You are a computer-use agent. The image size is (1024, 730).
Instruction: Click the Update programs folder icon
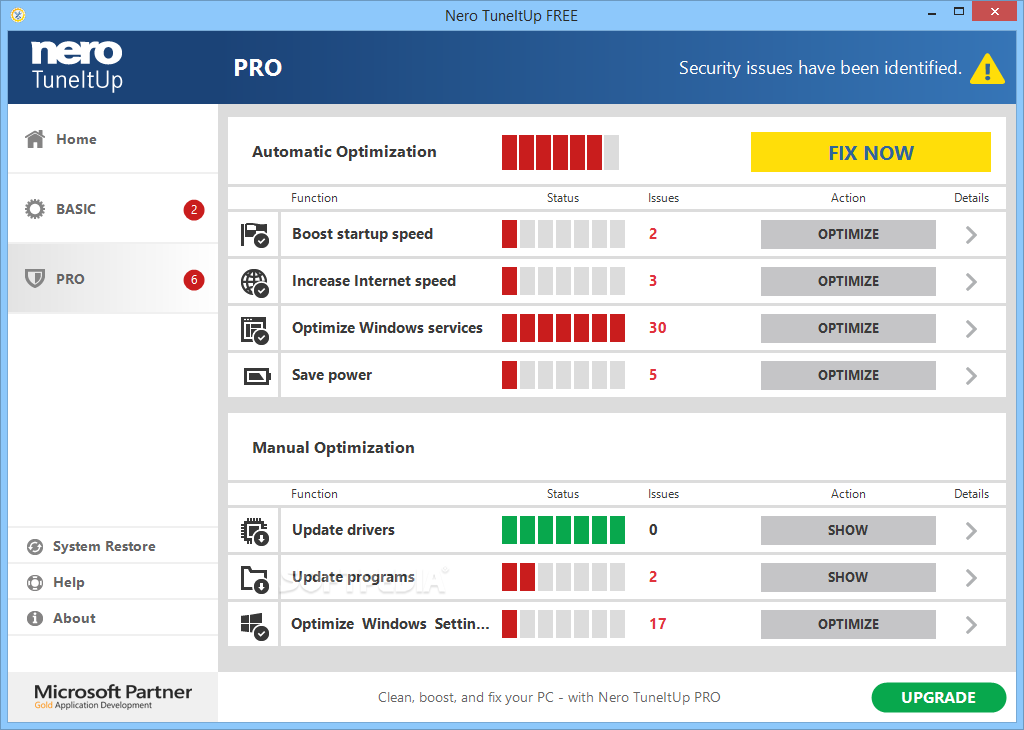pyautogui.click(x=254, y=579)
